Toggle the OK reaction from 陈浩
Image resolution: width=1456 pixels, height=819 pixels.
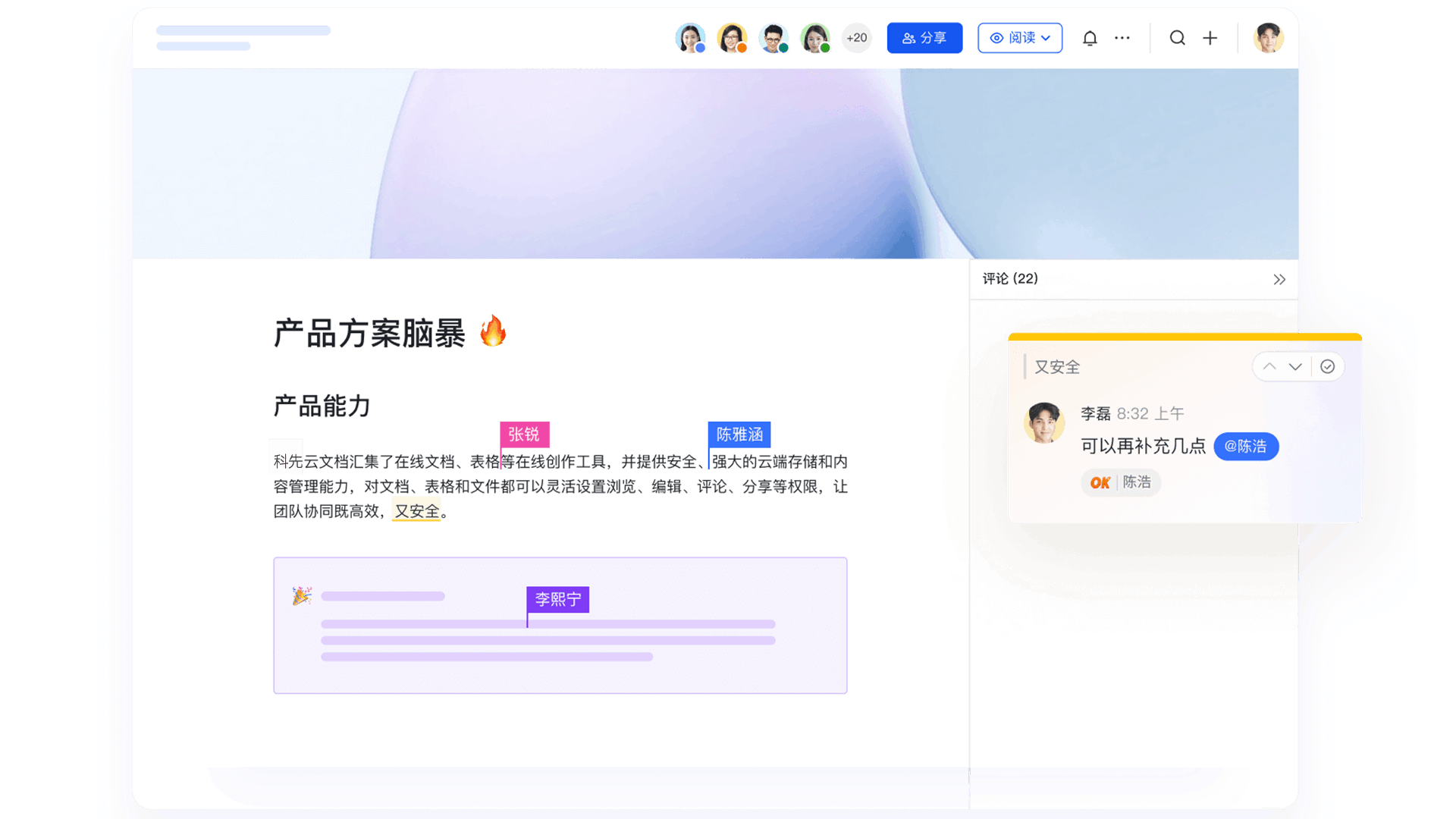pos(1120,483)
